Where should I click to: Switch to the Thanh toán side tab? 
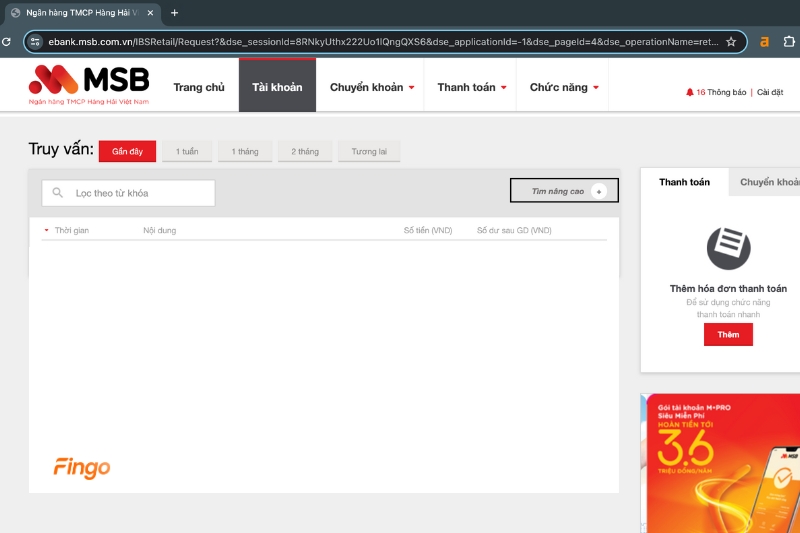tap(684, 182)
